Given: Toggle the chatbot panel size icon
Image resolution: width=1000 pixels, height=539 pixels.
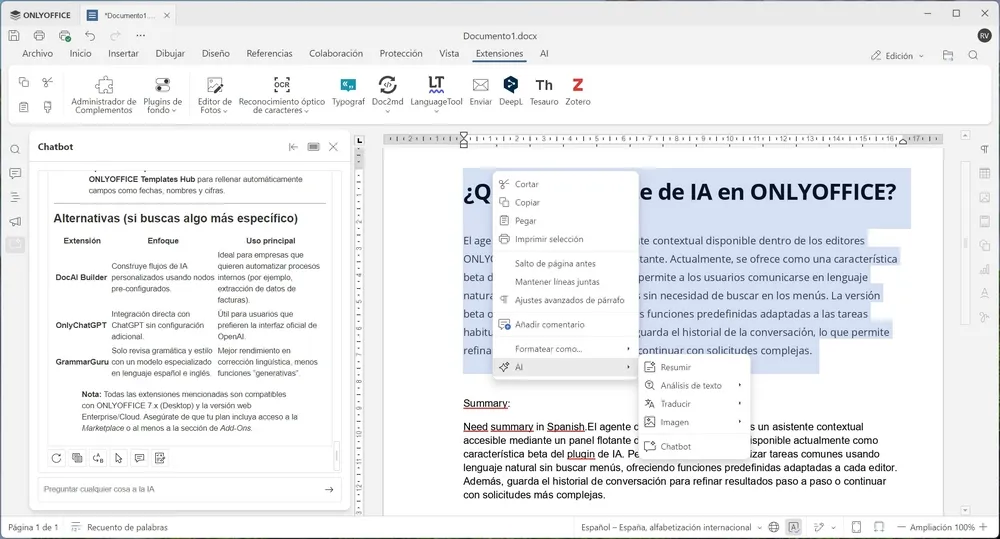Looking at the screenshot, I should (313, 147).
